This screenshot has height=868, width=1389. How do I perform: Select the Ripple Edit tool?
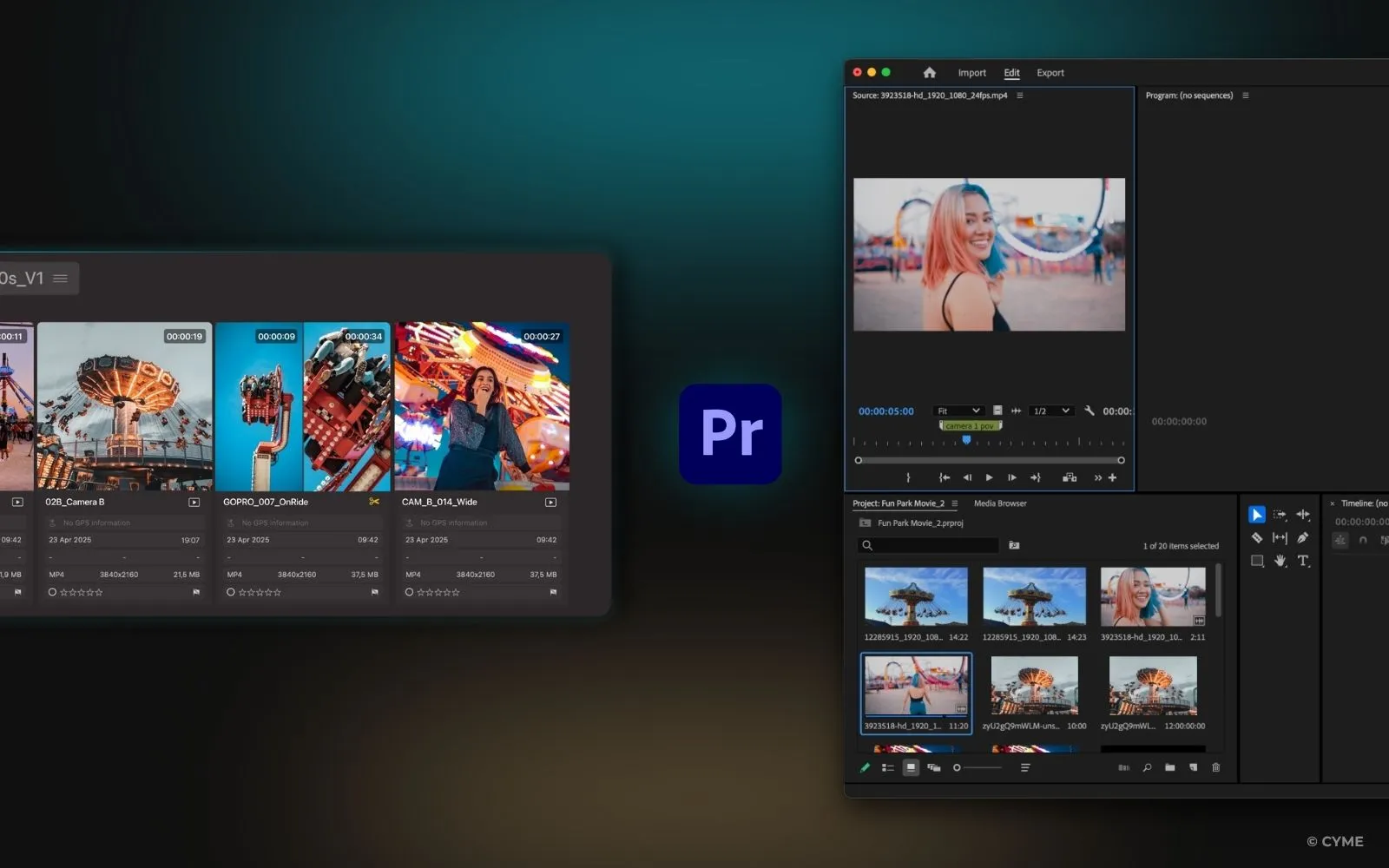point(1303,515)
